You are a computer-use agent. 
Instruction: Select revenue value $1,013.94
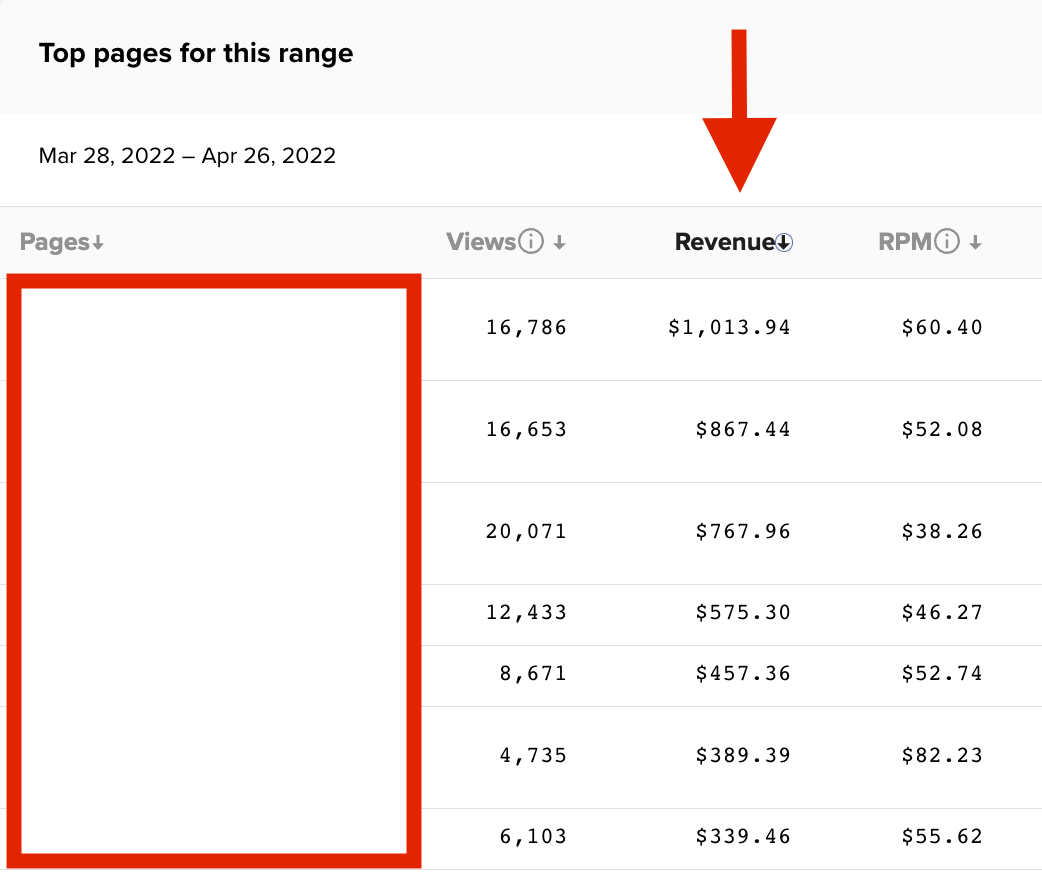729,327
